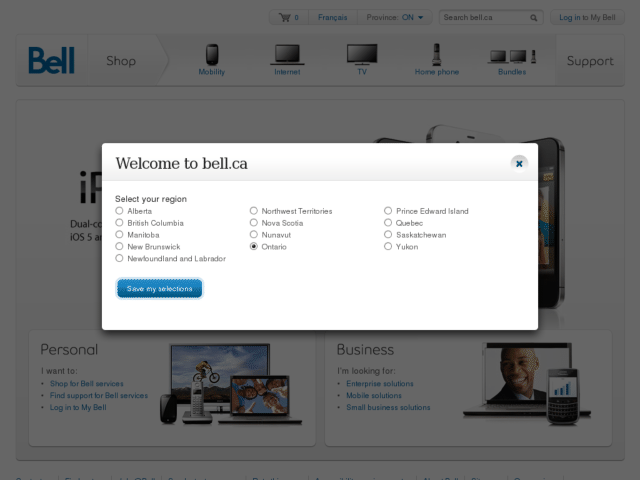Select Quebec as your region
Screen dimensions: 640x480
[388, 223]
